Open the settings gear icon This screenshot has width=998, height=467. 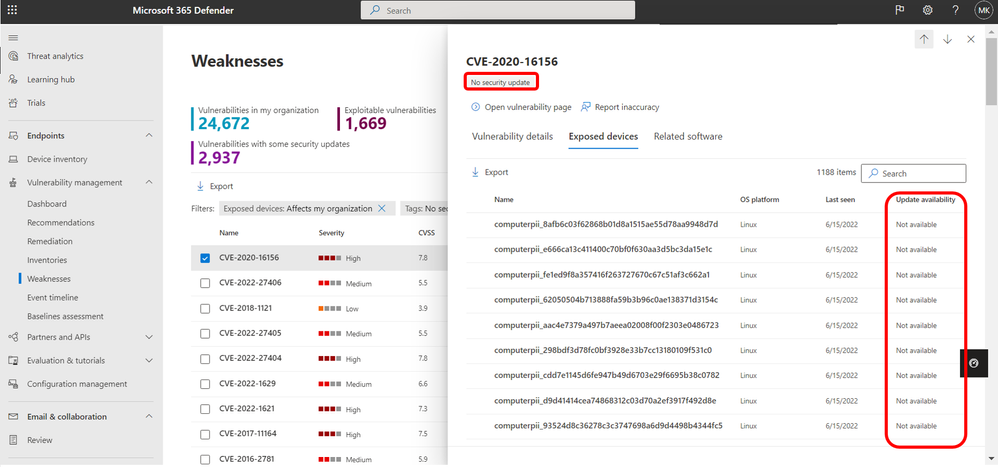click(x=927, y=10)
